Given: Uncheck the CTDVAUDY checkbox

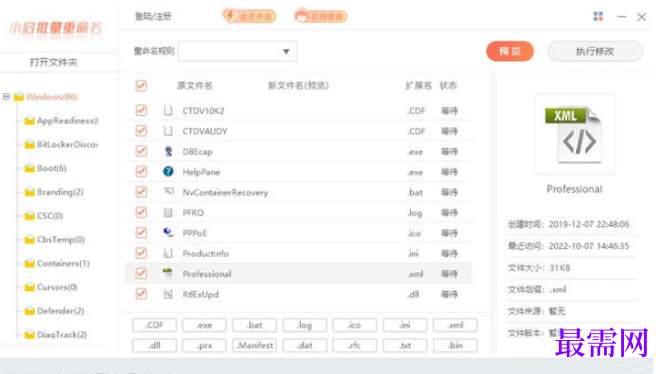Looking at the screenshot, I should [x=141, y=131].
